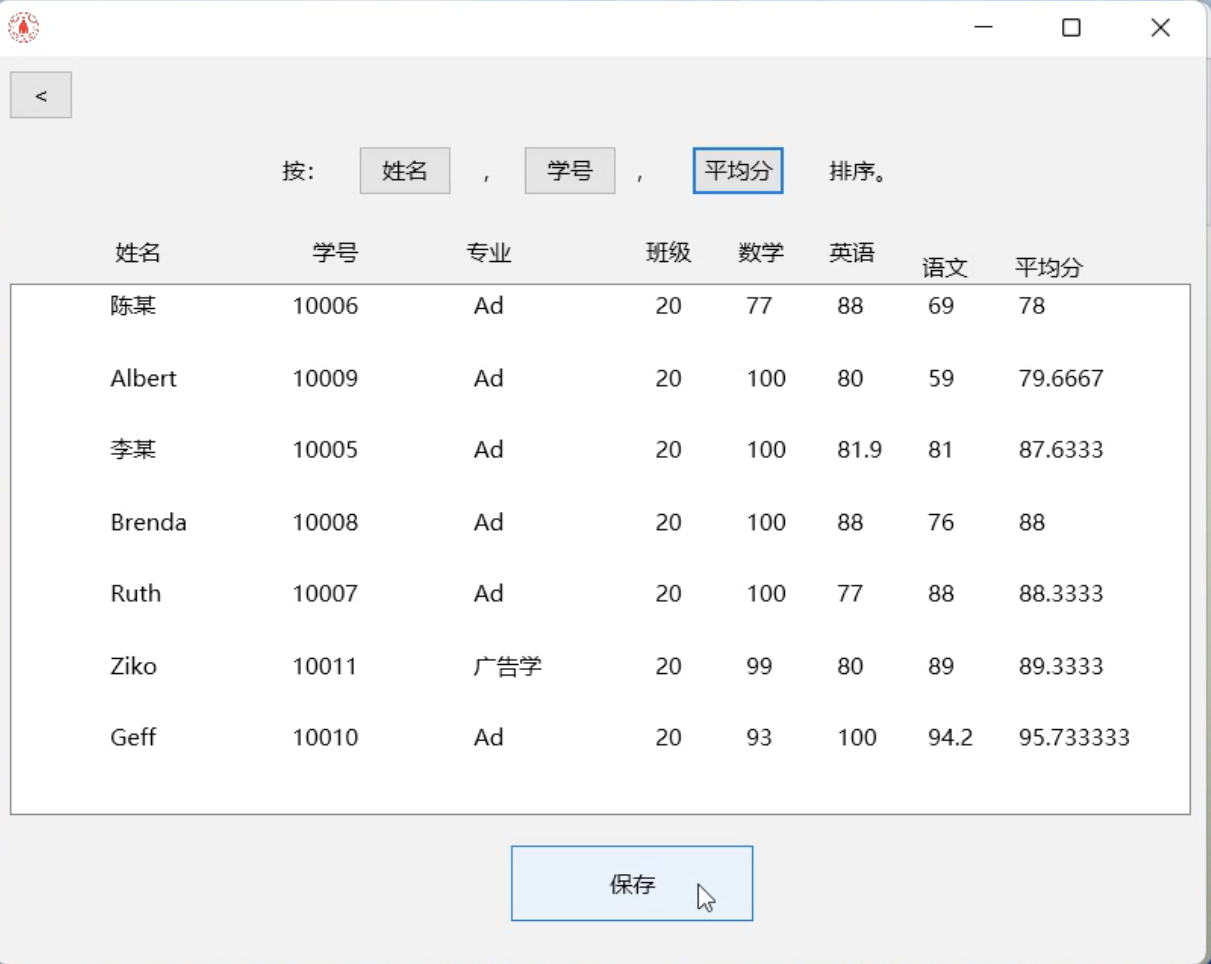Sort the table by 姓名
1211x964 pixels.
point(404,170)
